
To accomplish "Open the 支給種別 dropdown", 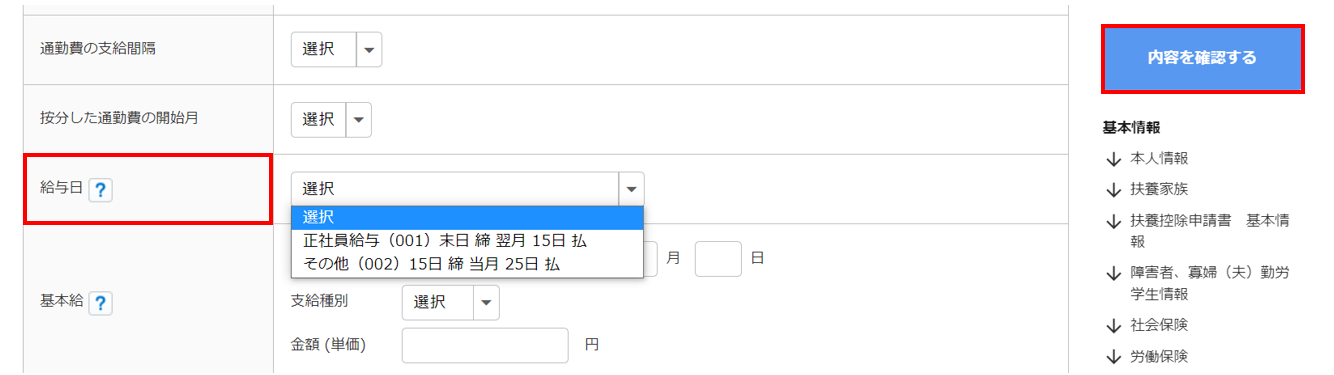I will 450,302.
